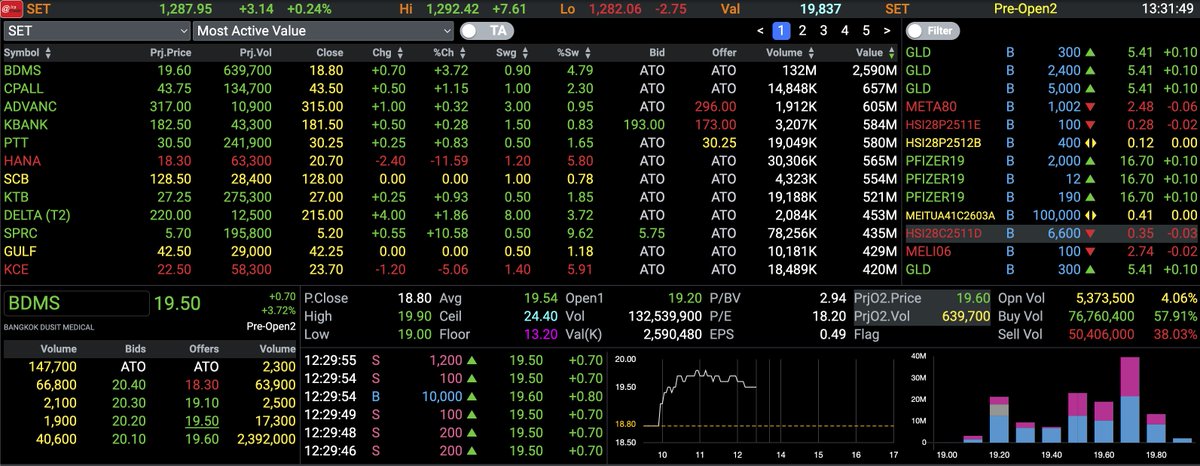Select the KCE row symbol
The width and height of the screenshot is (1200, 466).
tap(16, 268)
